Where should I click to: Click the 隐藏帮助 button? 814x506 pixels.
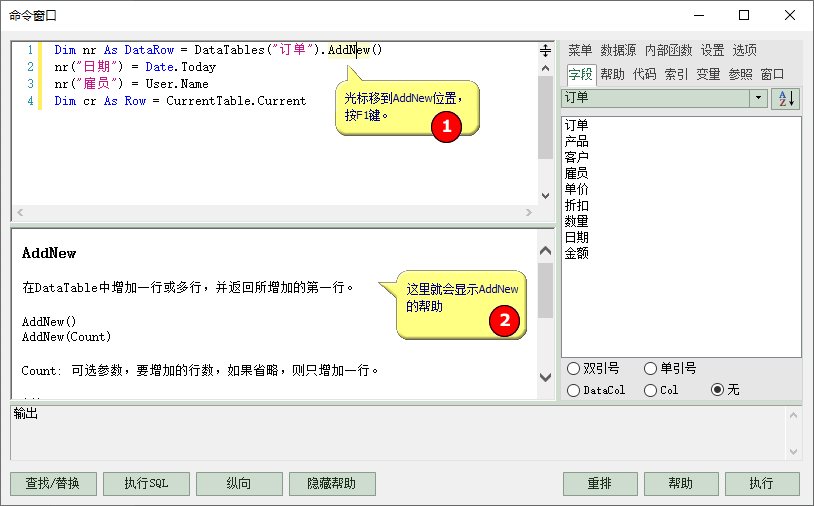point(331,484)
